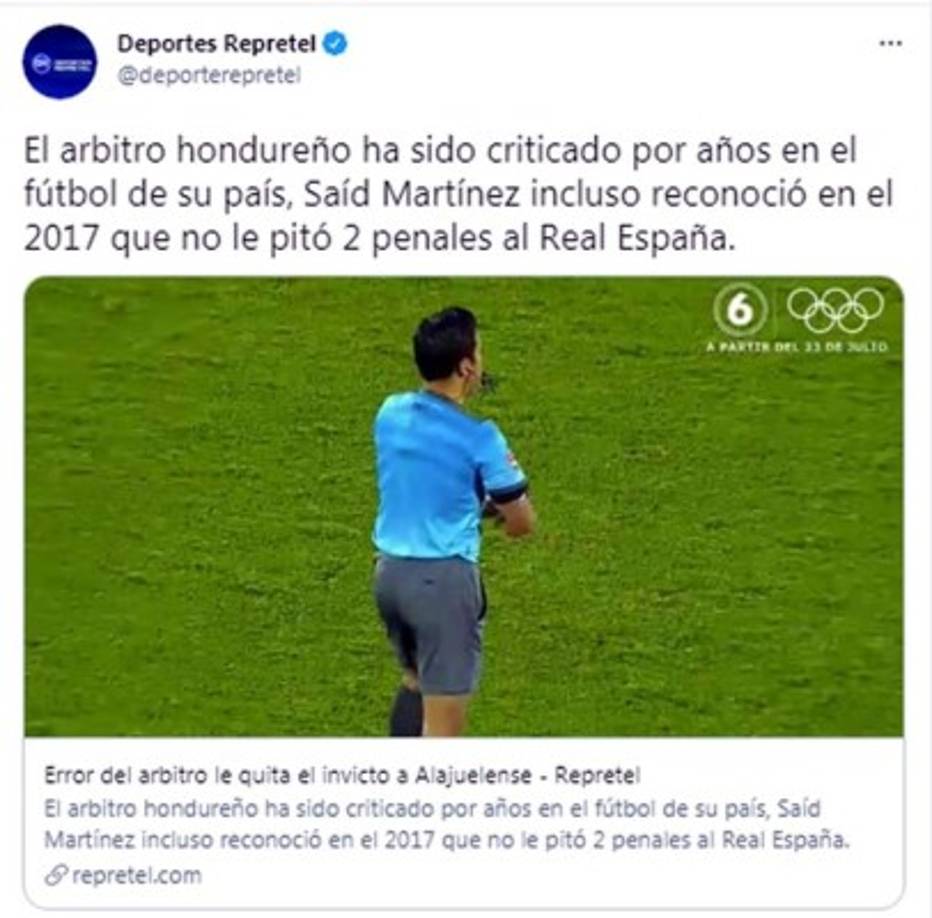Click the Olympic rings logo in the image

835,310
